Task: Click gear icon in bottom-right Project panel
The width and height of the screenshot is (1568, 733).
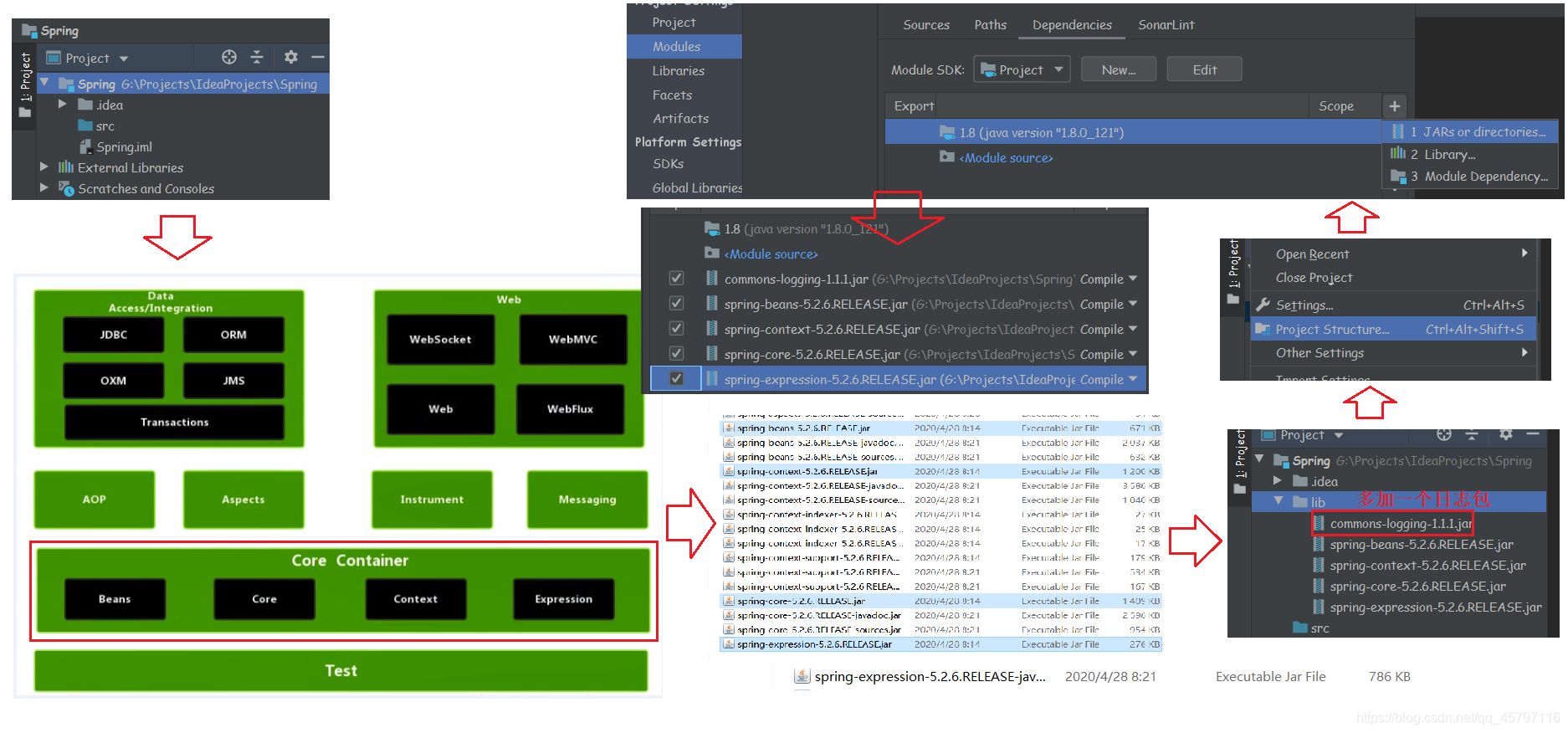Action: click(x=1505, y=433)
